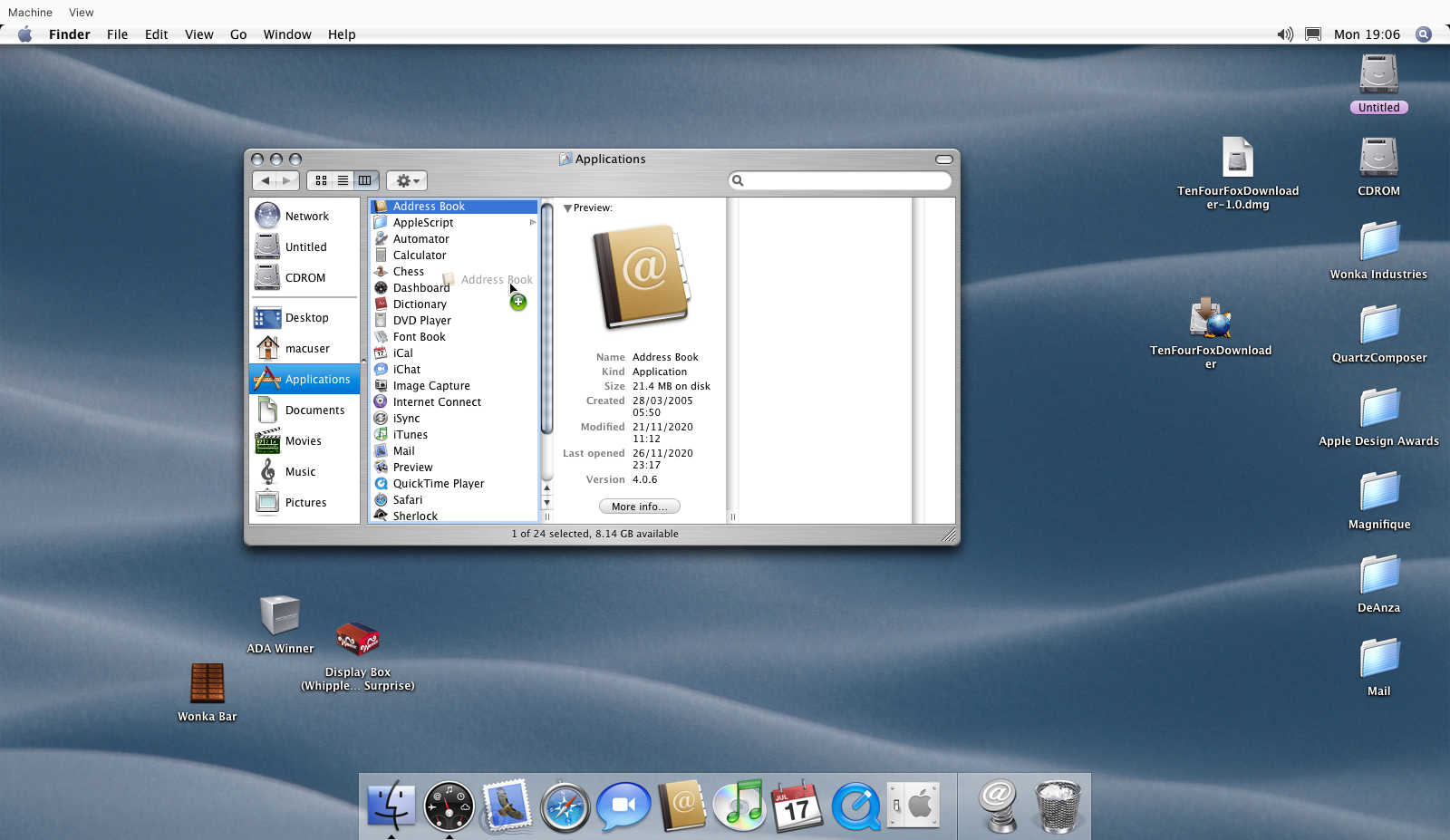Select Calculator in the list

point(454,256)
